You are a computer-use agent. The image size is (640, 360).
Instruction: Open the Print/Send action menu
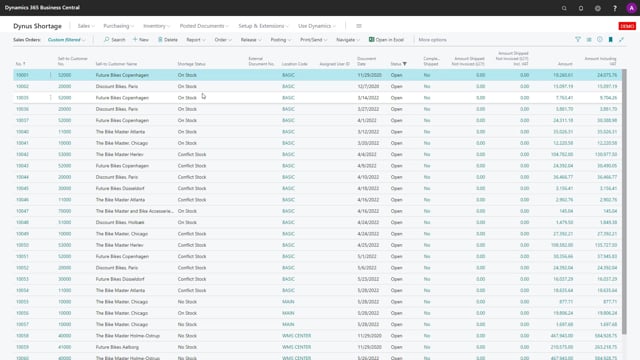tap(313, 40)
